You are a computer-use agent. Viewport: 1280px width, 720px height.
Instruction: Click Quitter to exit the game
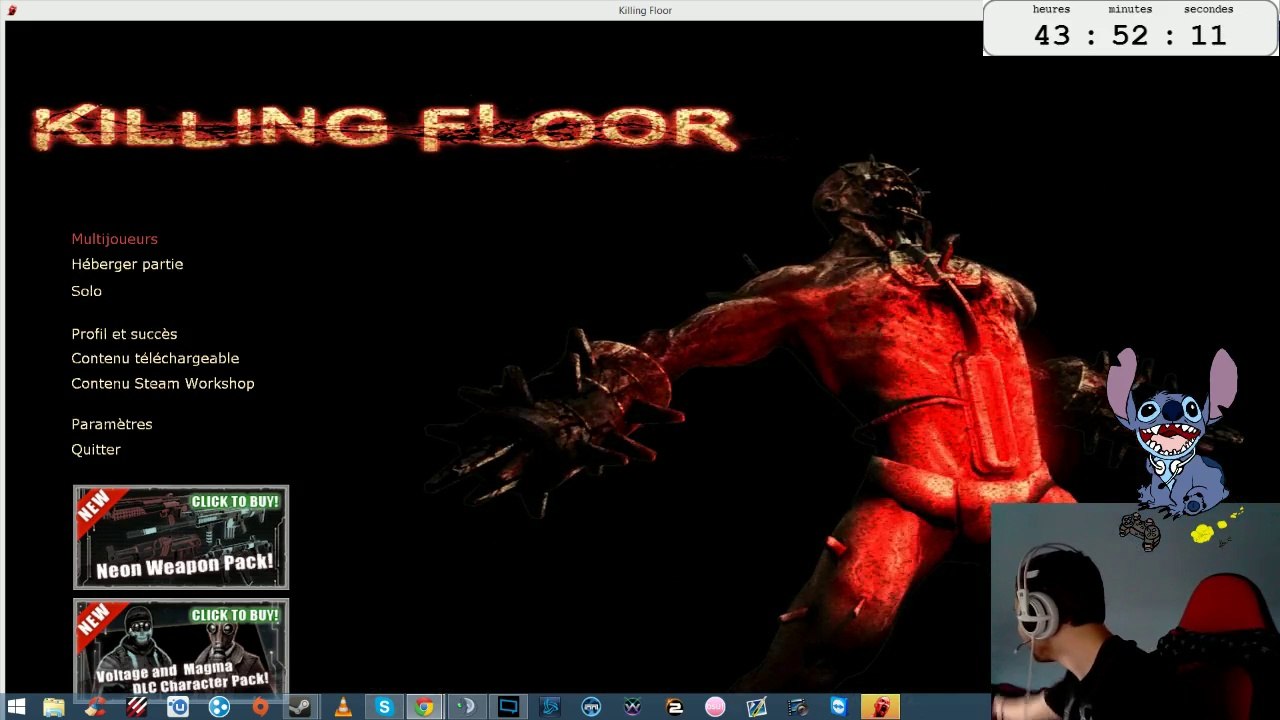(x=96, y=449)
